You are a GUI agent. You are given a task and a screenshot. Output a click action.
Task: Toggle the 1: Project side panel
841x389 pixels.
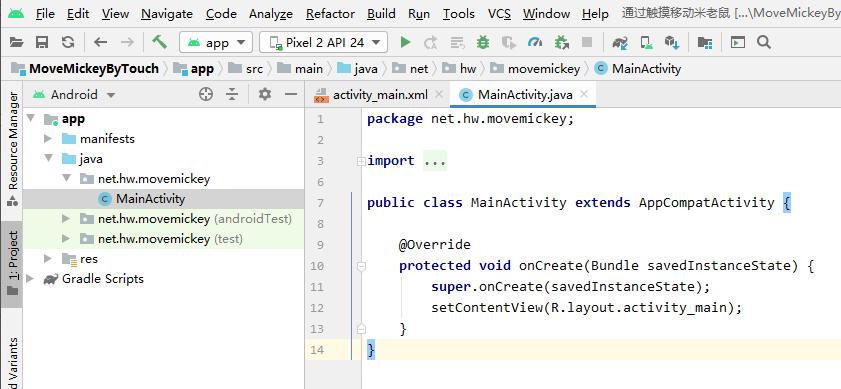point(12,263)
